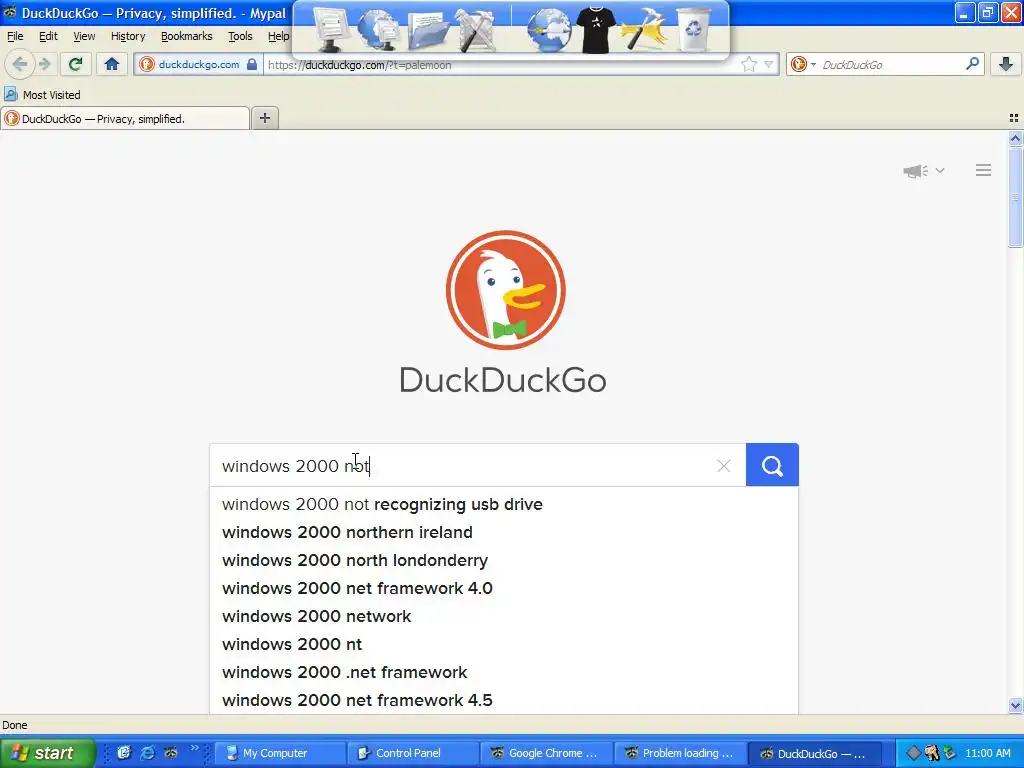The image size is (1024, 768).
Task: Launch Internet Explorer from quick launch
Action: (148, 753)
